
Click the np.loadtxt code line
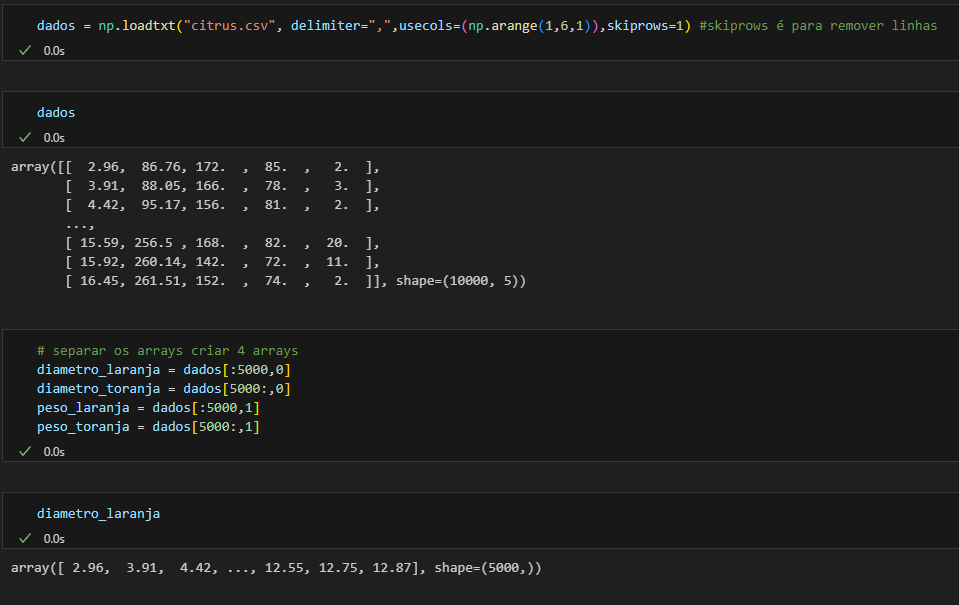click(487, 26)
